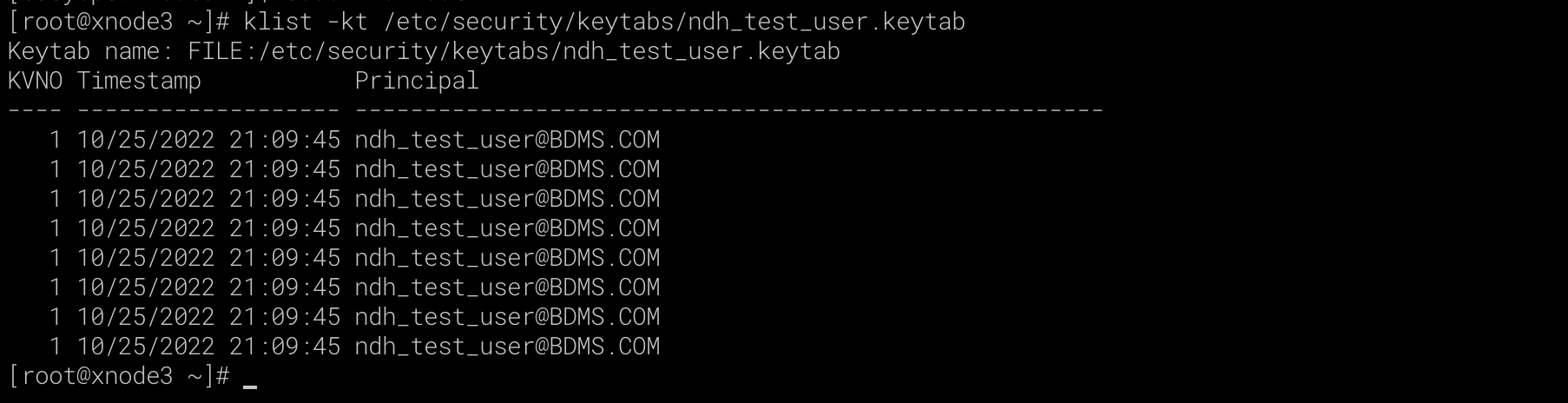1568x403 pixels.
Task: Click the seventh ndh_test_user@BDMS.COM principal entry
Action: [508, 317]
